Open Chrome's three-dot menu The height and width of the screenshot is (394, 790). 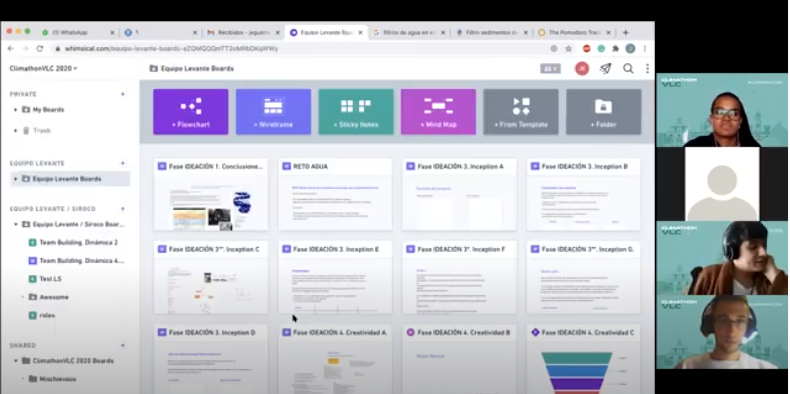coord(644,48)
